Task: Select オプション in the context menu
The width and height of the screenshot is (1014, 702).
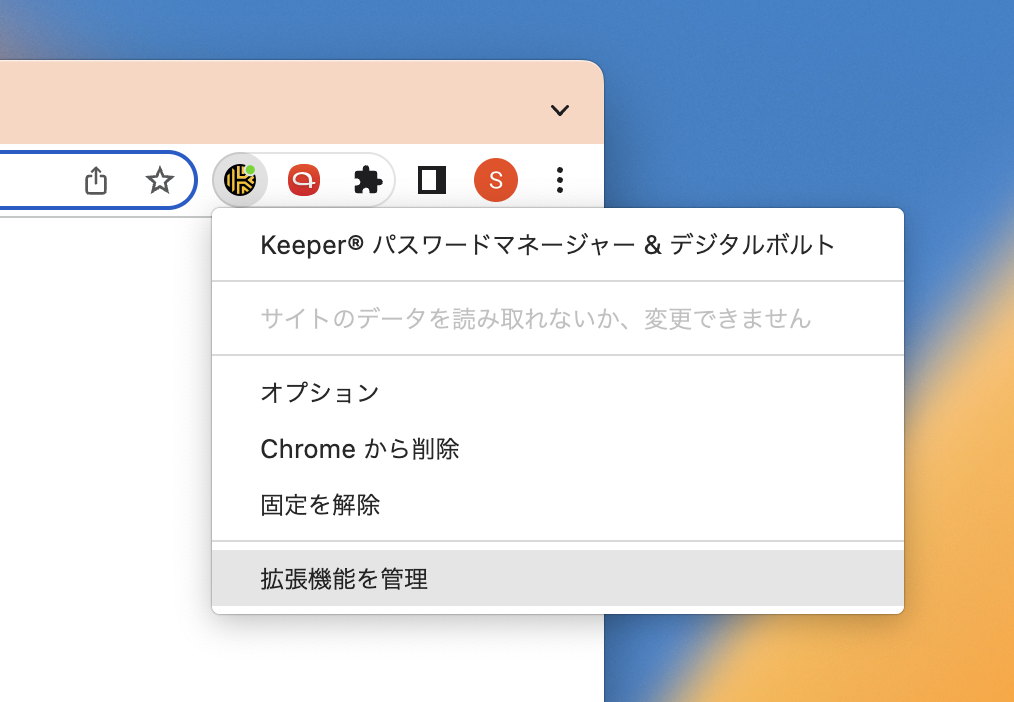Action: (320, 393)
